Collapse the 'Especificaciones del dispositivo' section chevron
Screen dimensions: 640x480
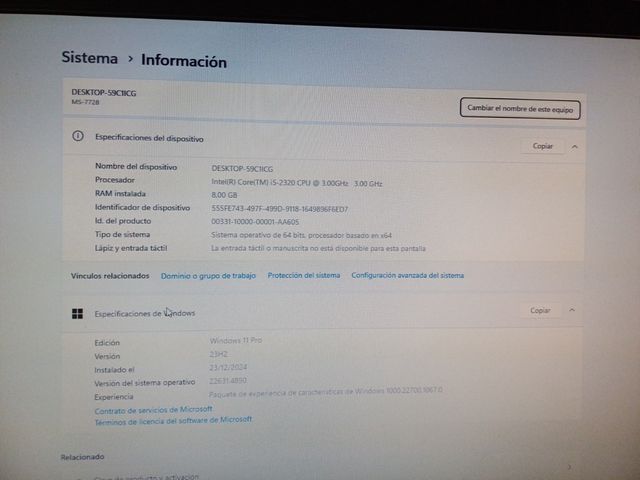point(575,147)
